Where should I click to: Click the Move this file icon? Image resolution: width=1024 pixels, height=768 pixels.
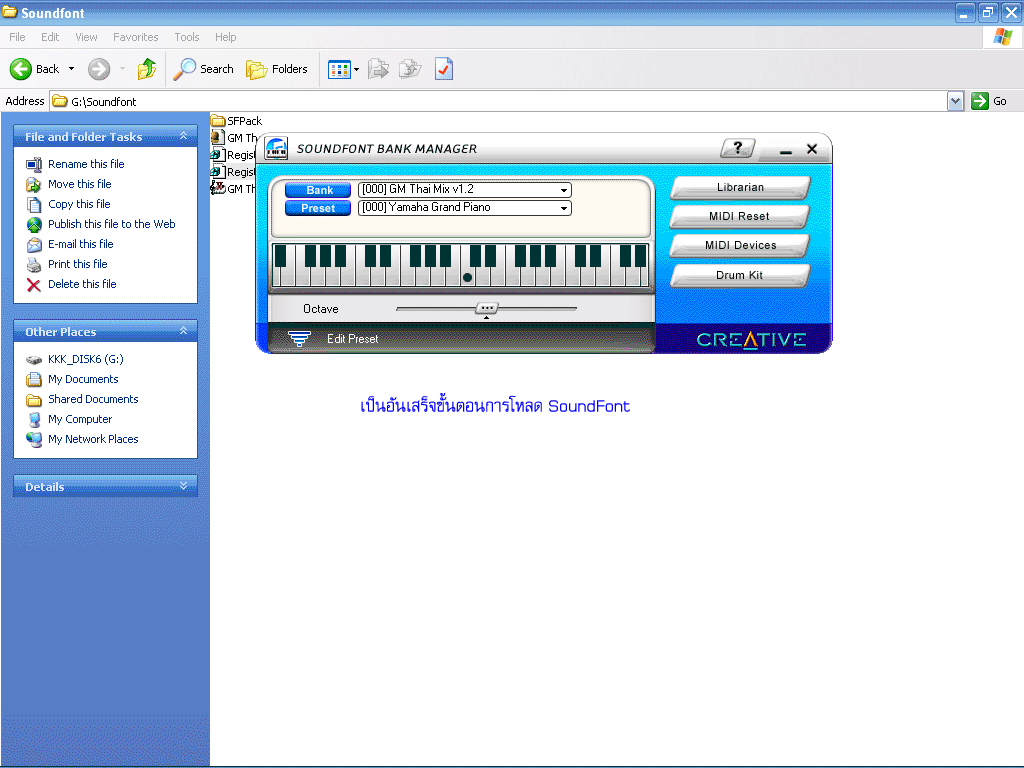(x=34, y=185)
